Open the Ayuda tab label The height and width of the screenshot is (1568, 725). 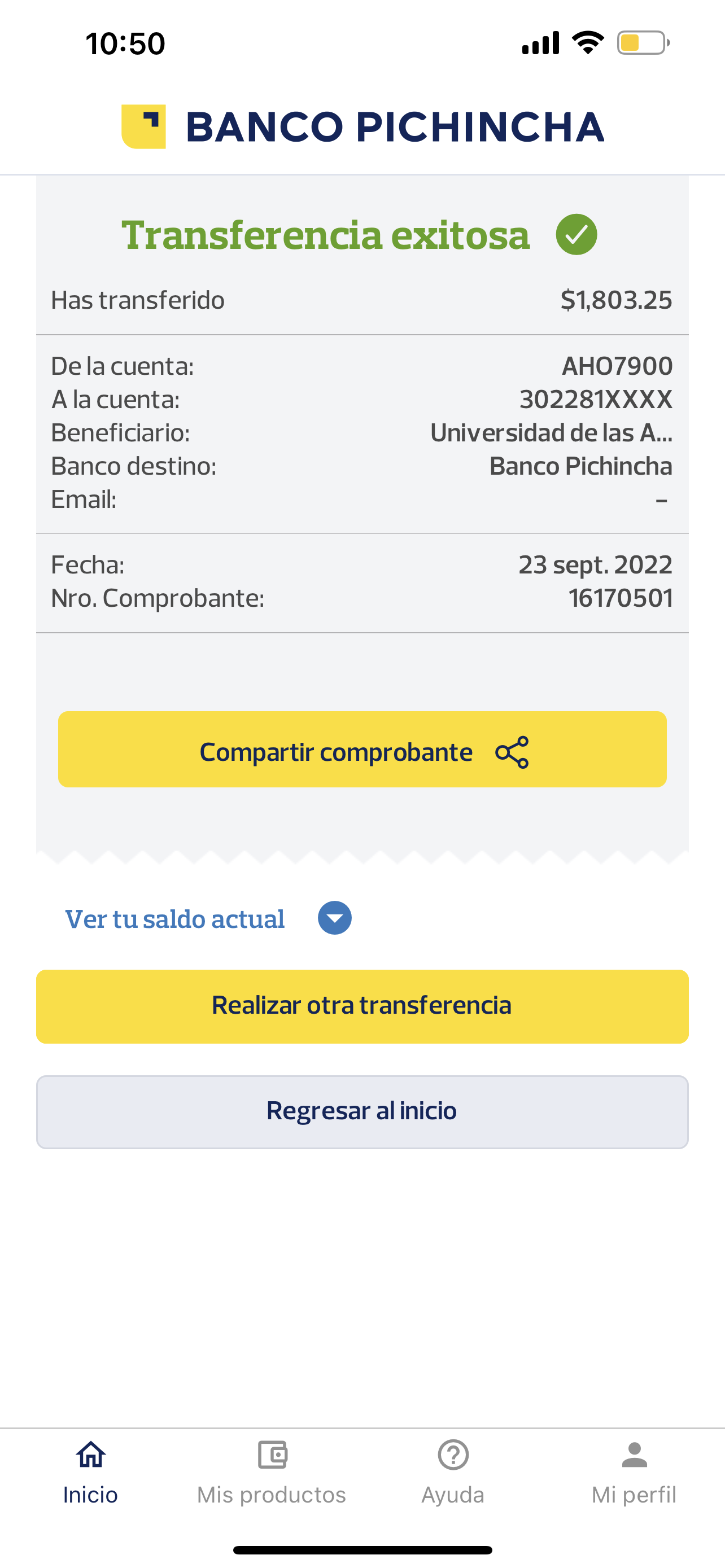(453, 1495)
